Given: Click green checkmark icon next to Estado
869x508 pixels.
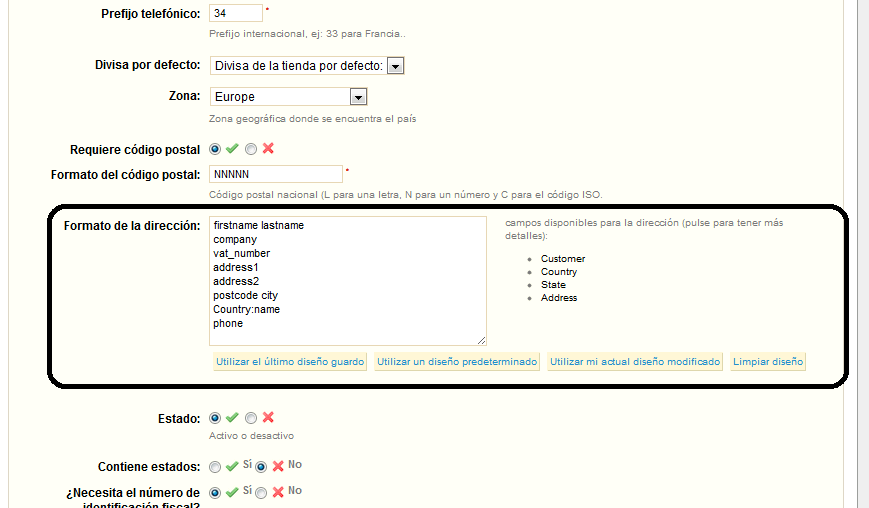Looking at the screenshot, I should coord(232,418).
